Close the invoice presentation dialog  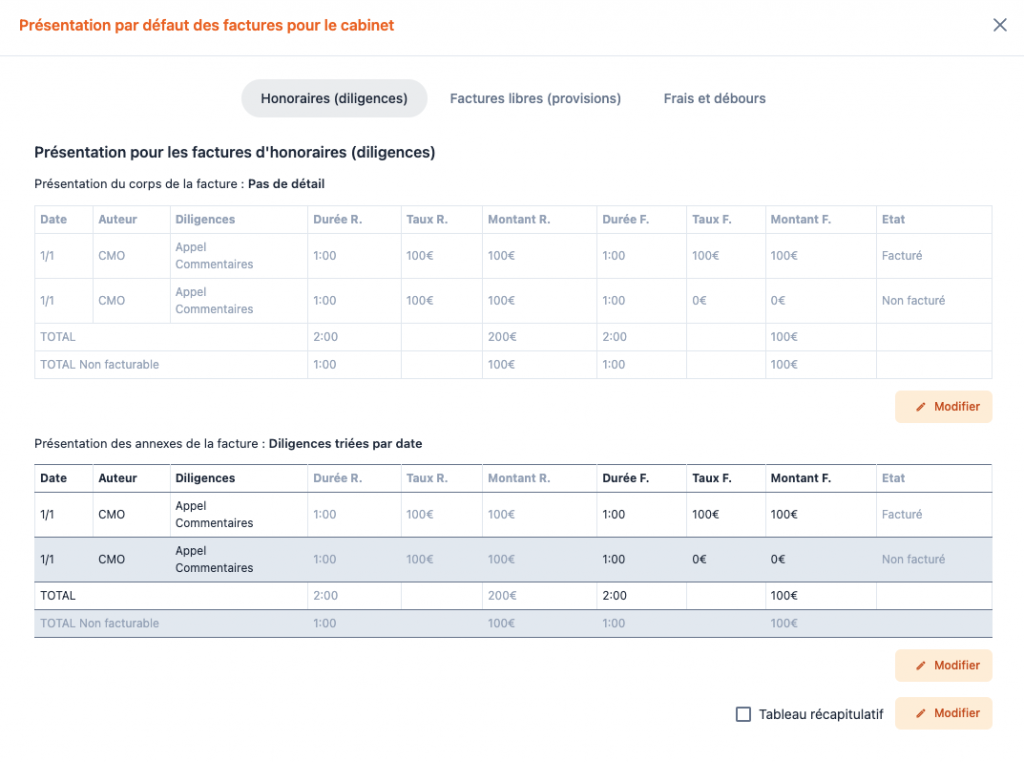999,25
